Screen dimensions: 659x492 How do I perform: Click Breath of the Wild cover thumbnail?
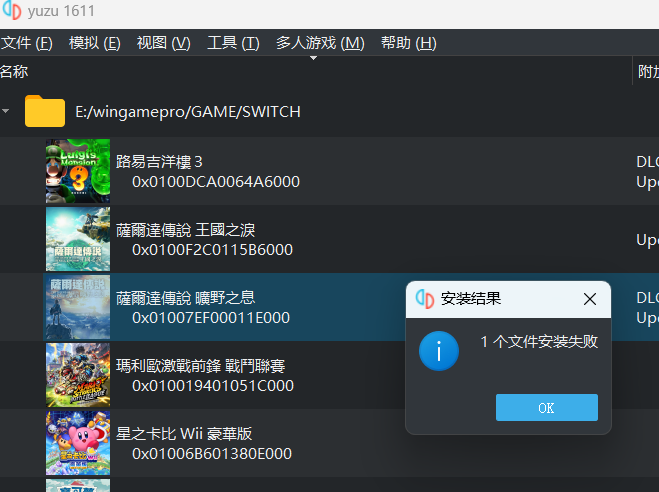[x=78, y=307]
